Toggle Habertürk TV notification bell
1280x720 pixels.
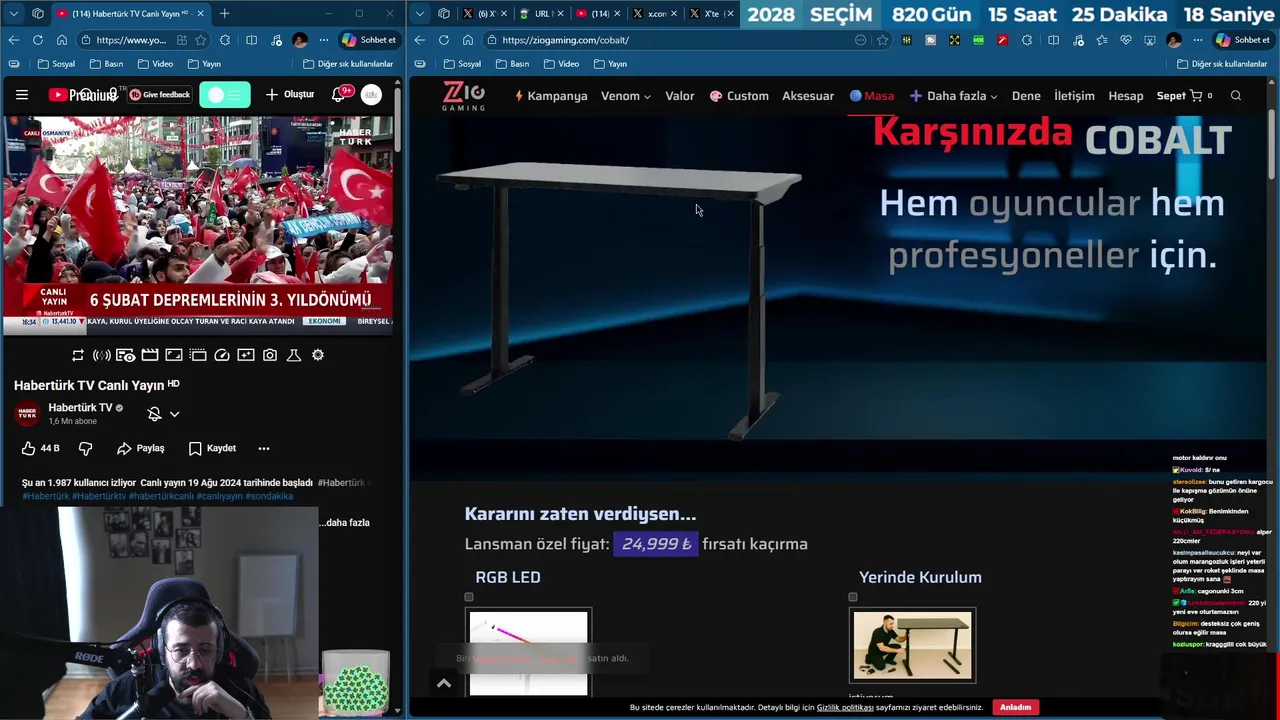pos(154,414)
